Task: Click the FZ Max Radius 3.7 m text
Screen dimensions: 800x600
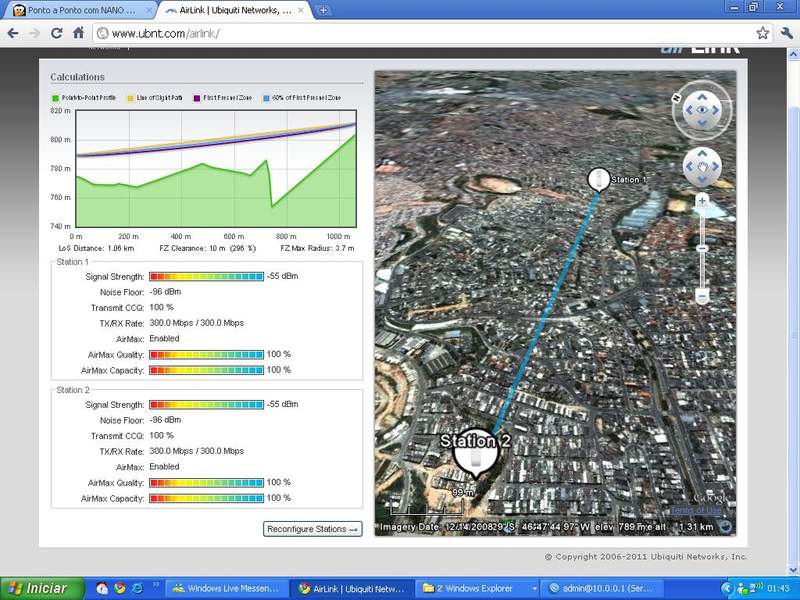Action: coord(317,248)
